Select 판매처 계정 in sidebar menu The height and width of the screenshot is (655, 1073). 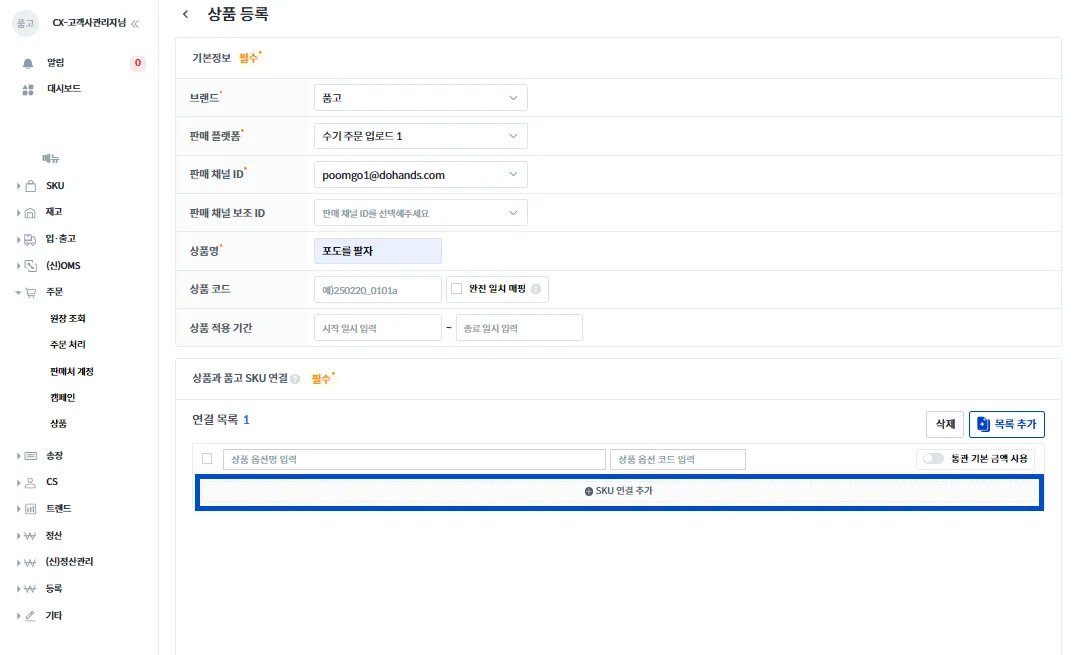pyautogui.click(x=71, y=371)
